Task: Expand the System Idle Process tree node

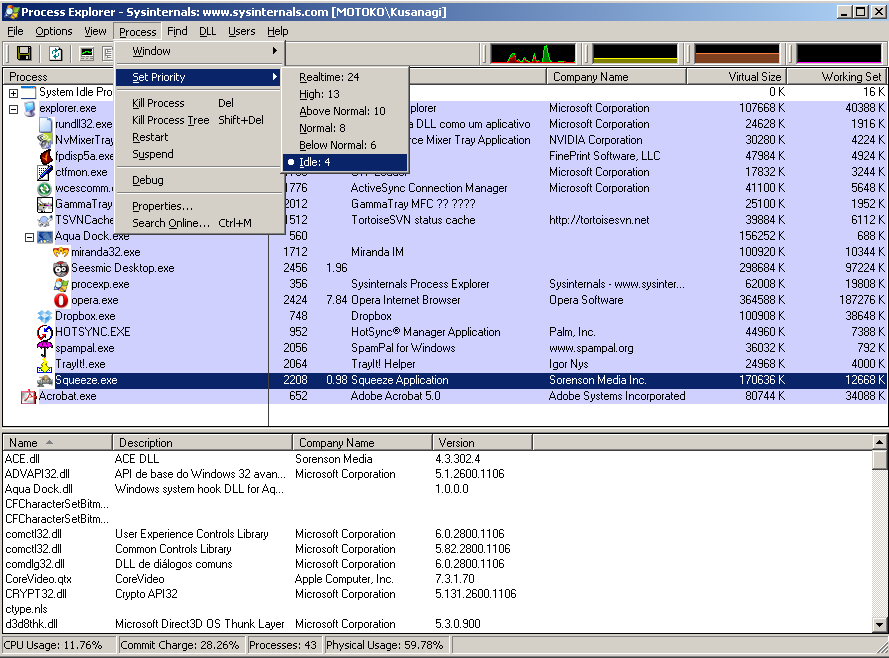Action: click(14, 93)
